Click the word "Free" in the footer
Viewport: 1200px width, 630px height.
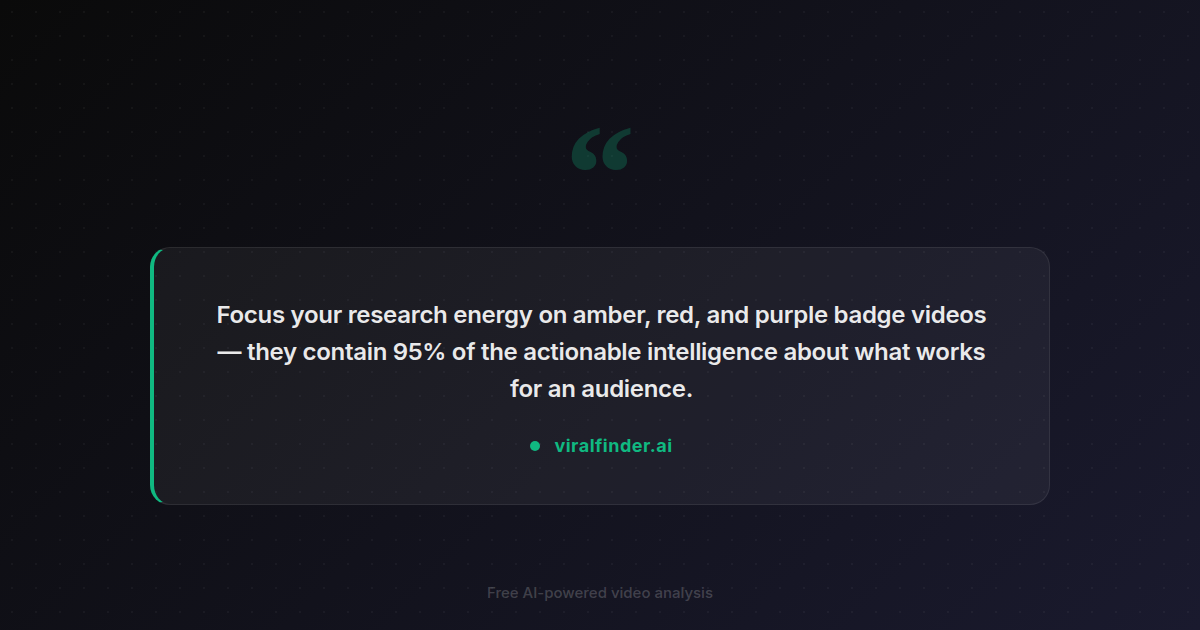[502, 593]
